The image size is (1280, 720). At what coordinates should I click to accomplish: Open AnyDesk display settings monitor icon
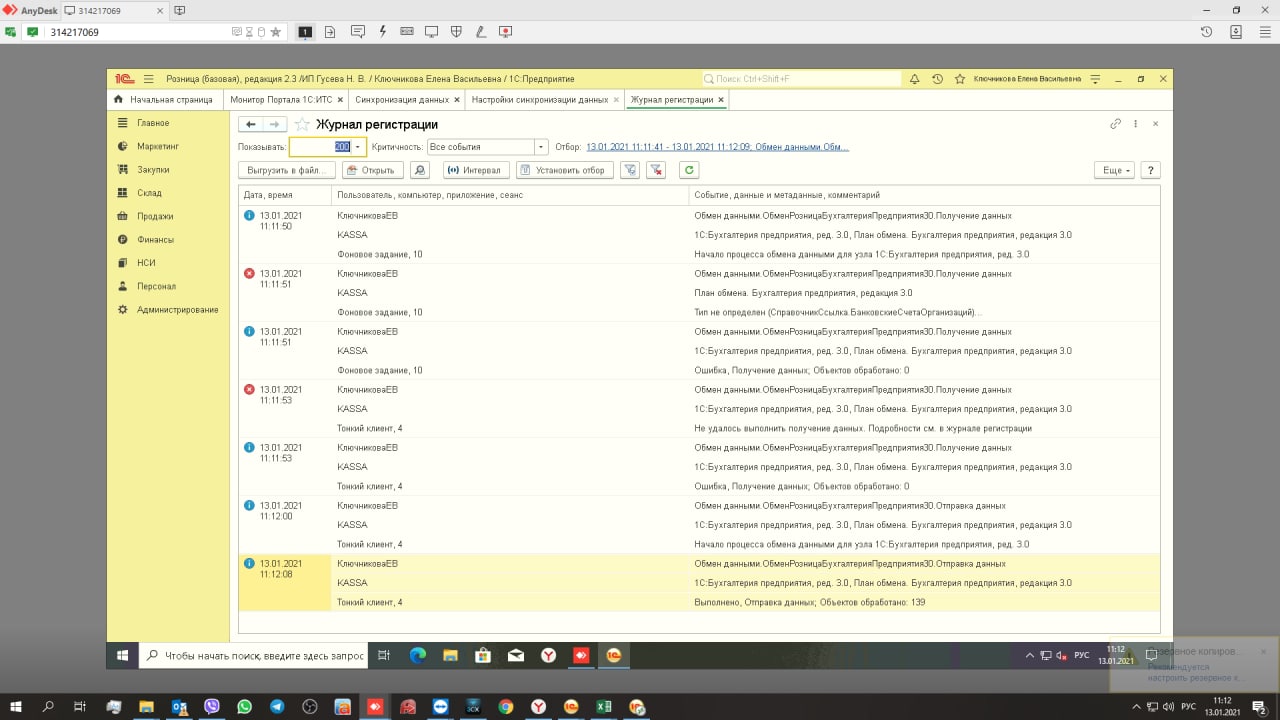pyautogui.click(x=432, y=32)
